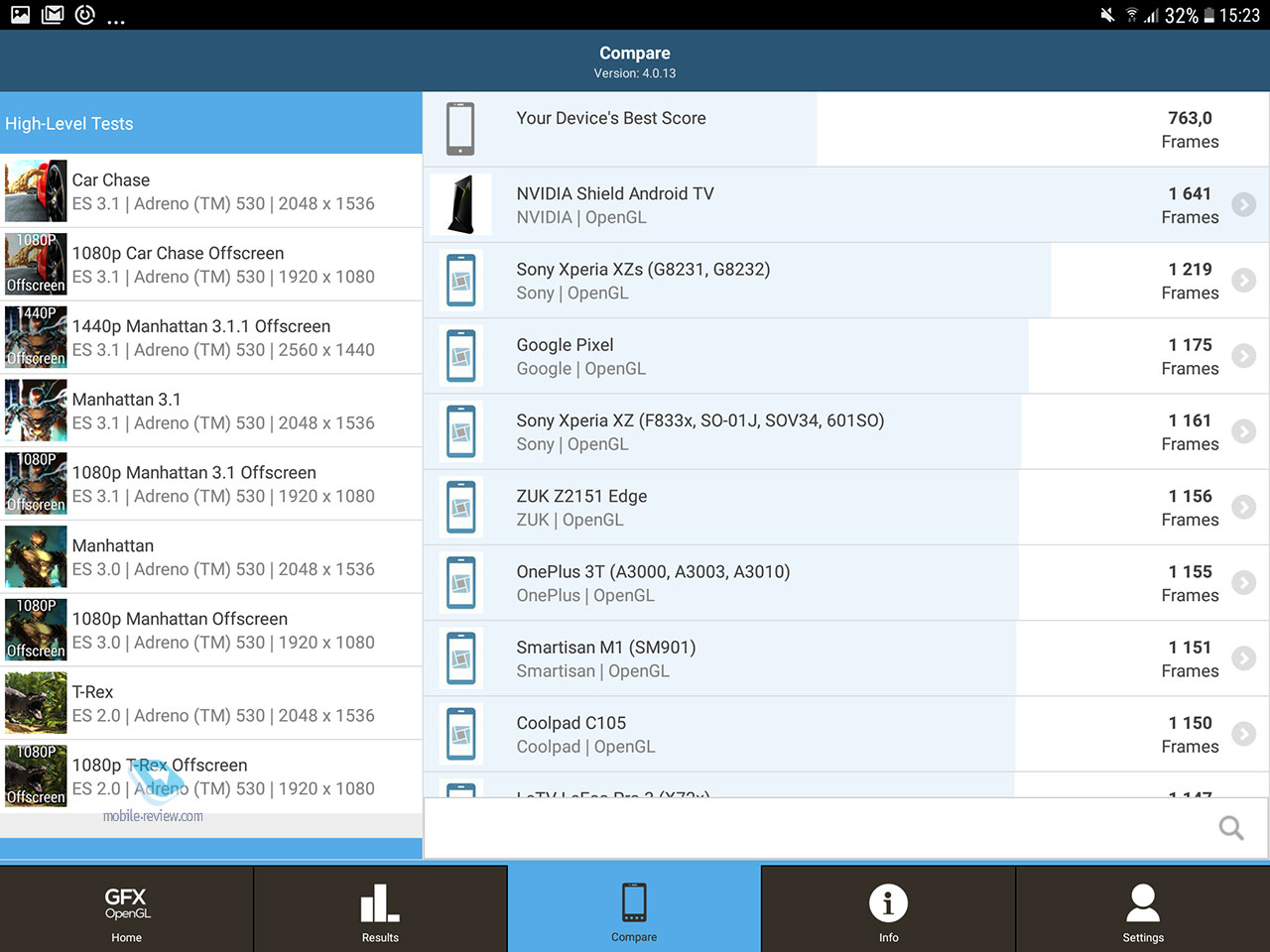The height and width of the screenshot is (952, 1270).
Task: Go to the Settings tab
Action: tap(1143, 909)
